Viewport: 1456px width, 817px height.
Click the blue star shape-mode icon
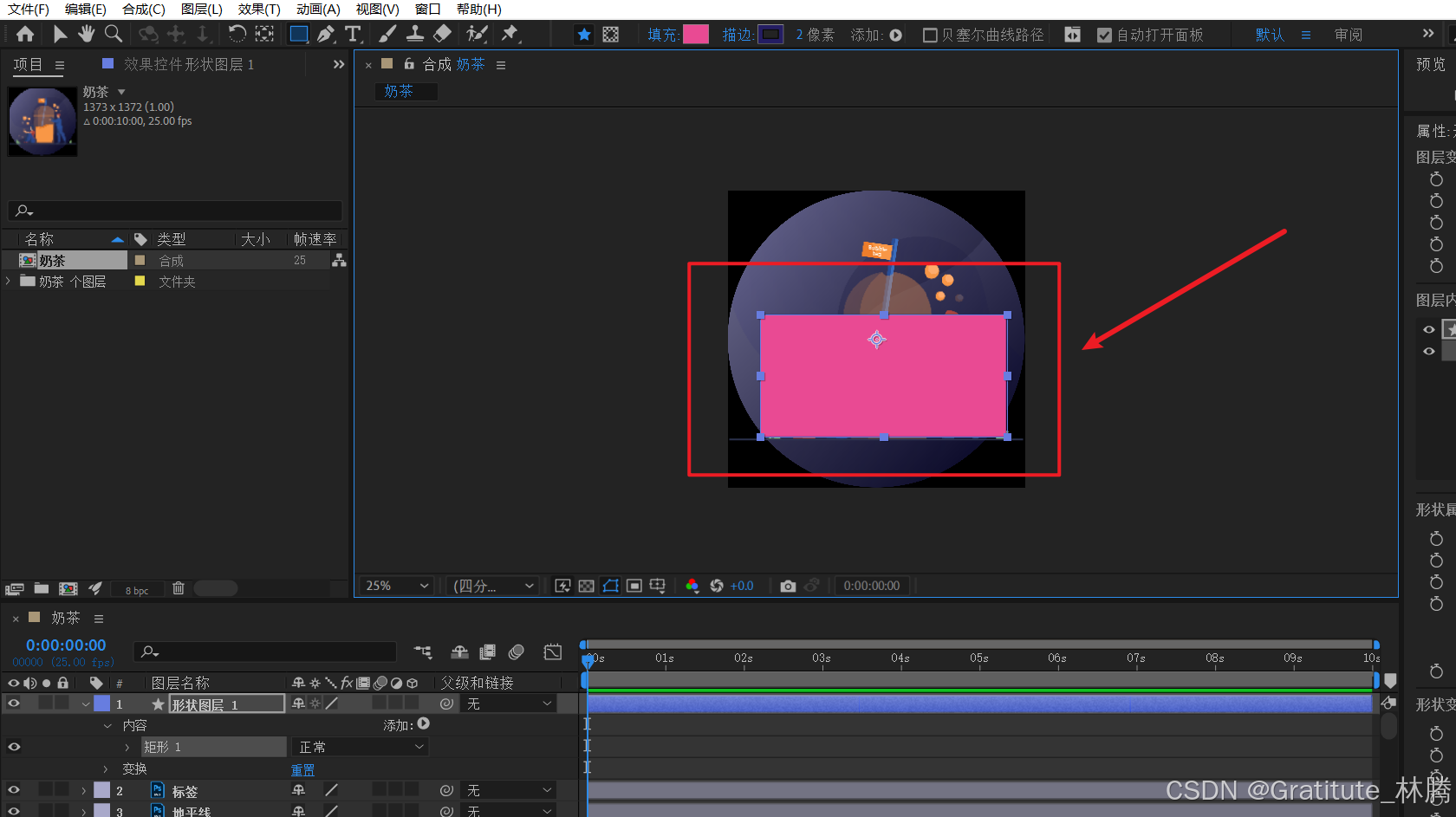point(584,35)
